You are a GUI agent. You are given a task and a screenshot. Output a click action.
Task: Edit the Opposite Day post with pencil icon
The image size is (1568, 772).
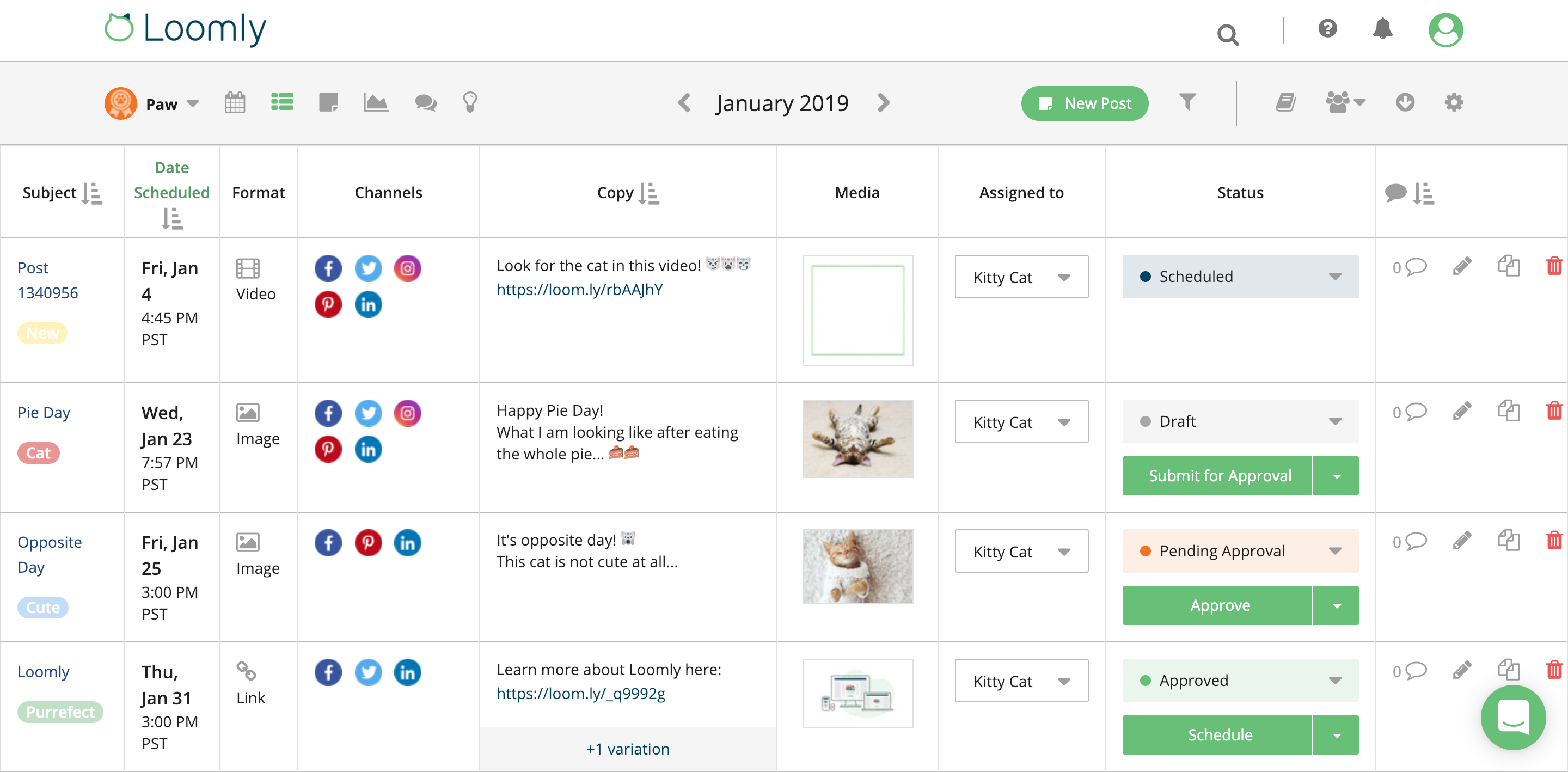(1462, 540)
